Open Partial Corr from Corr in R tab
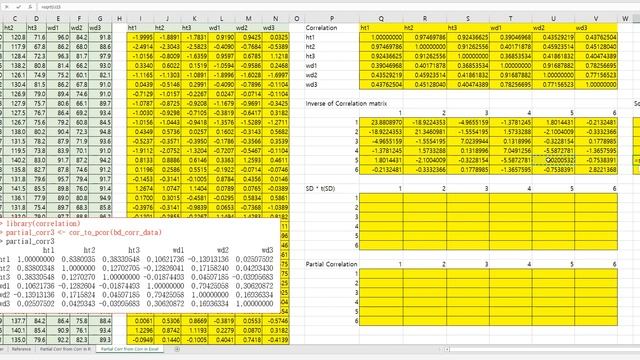640x360 pixels. [65, 349]
